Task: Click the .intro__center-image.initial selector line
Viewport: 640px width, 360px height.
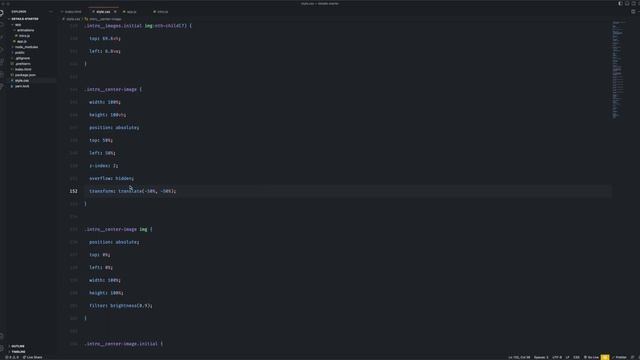Action: 124,344
